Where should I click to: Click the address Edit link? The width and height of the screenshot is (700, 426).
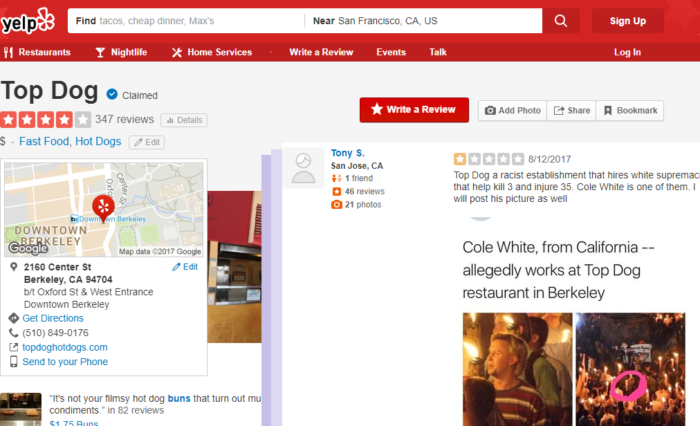185,267
